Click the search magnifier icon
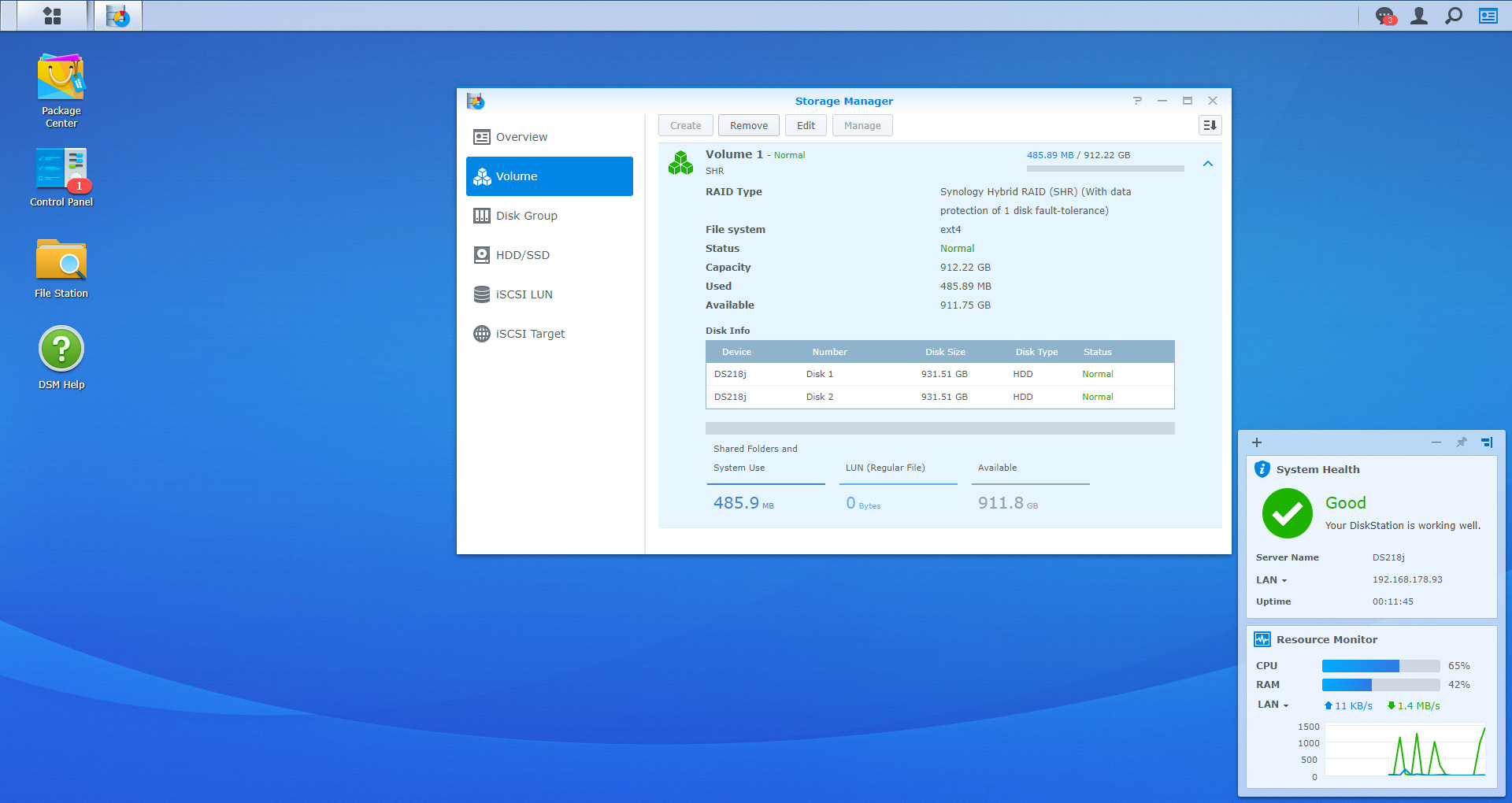The image size is (1512, 803). point(1454,16)
